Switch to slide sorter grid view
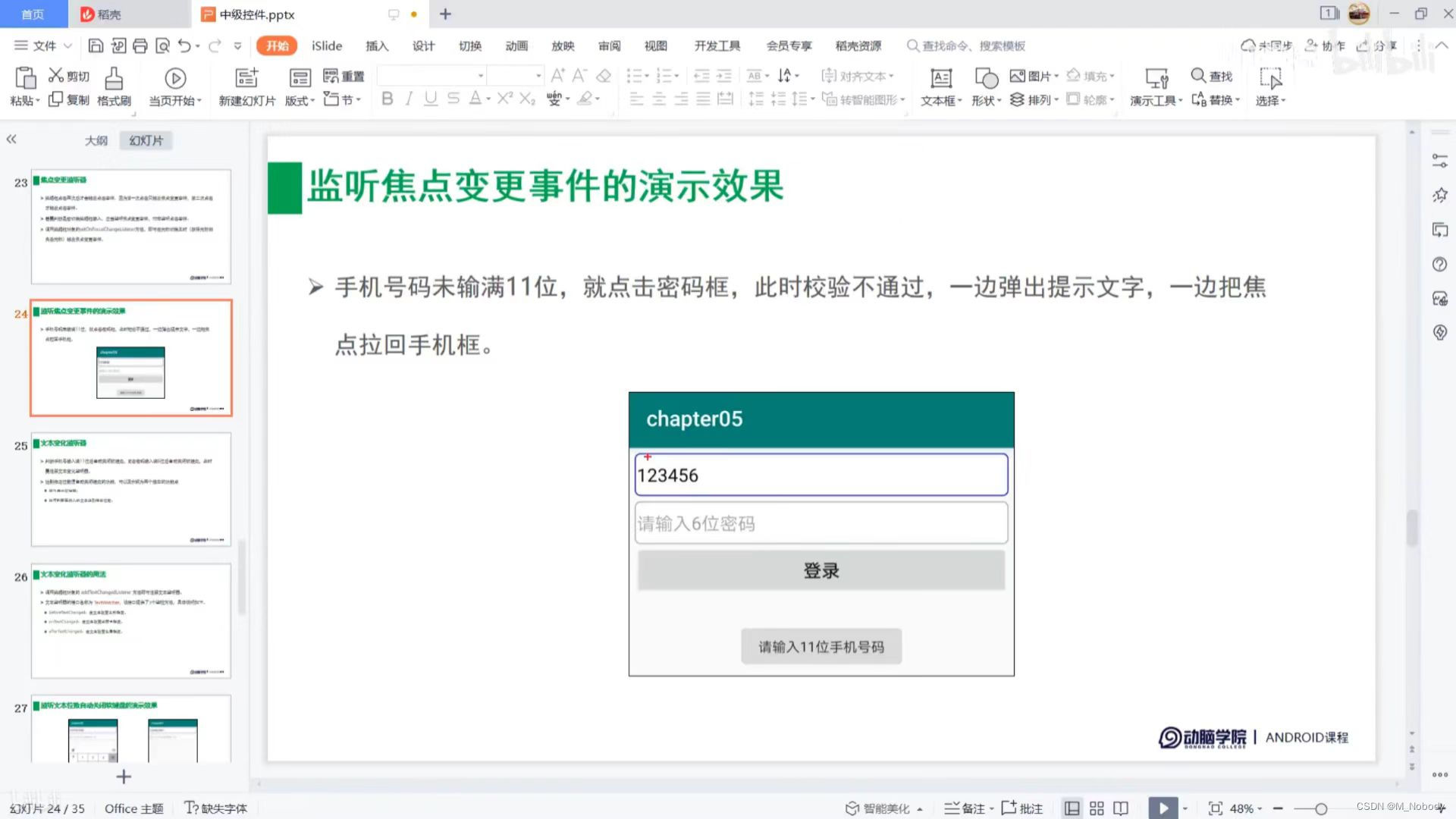 tap(1097, 808)
